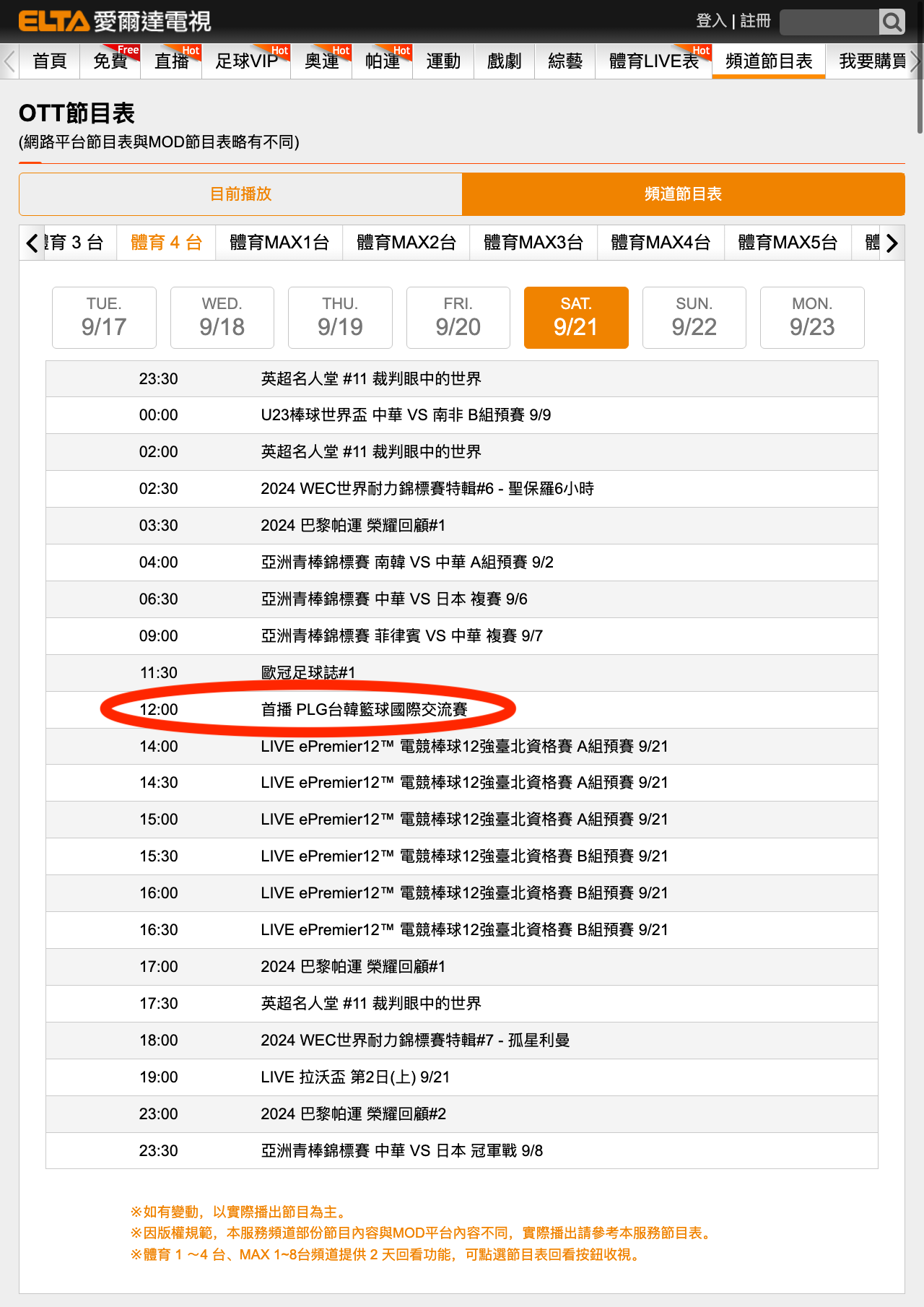Click 亞洲青棒錦標賽 菲律賓 VS 中華 row
The height and width of the screenshot is (1307, 924).
[462, 636]
